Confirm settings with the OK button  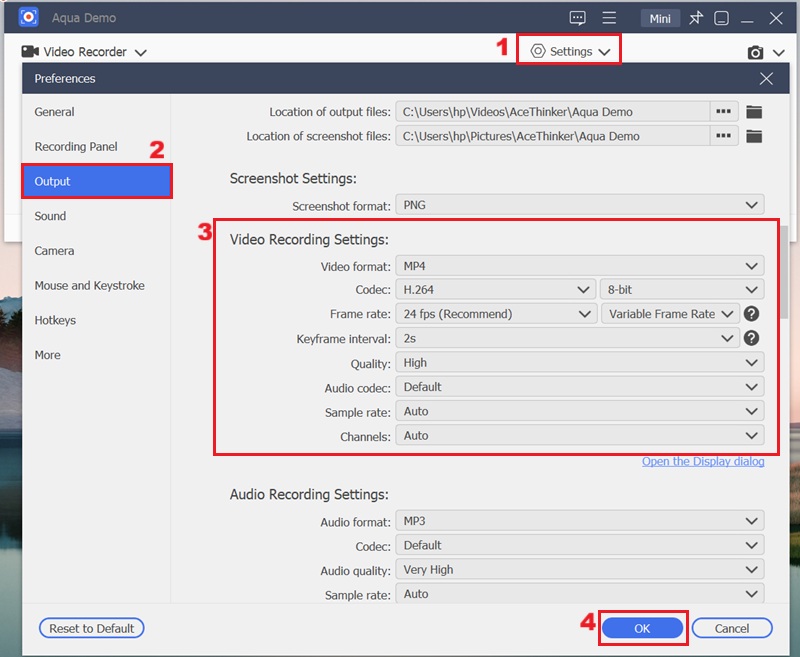click(x=641, y=628)
